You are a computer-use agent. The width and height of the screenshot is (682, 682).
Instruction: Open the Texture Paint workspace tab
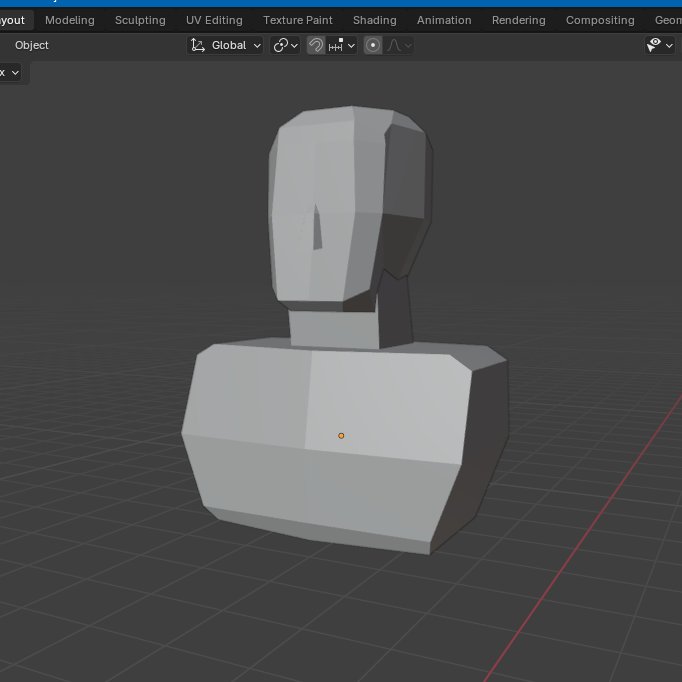pyautogui.click(x=298, y=20)
